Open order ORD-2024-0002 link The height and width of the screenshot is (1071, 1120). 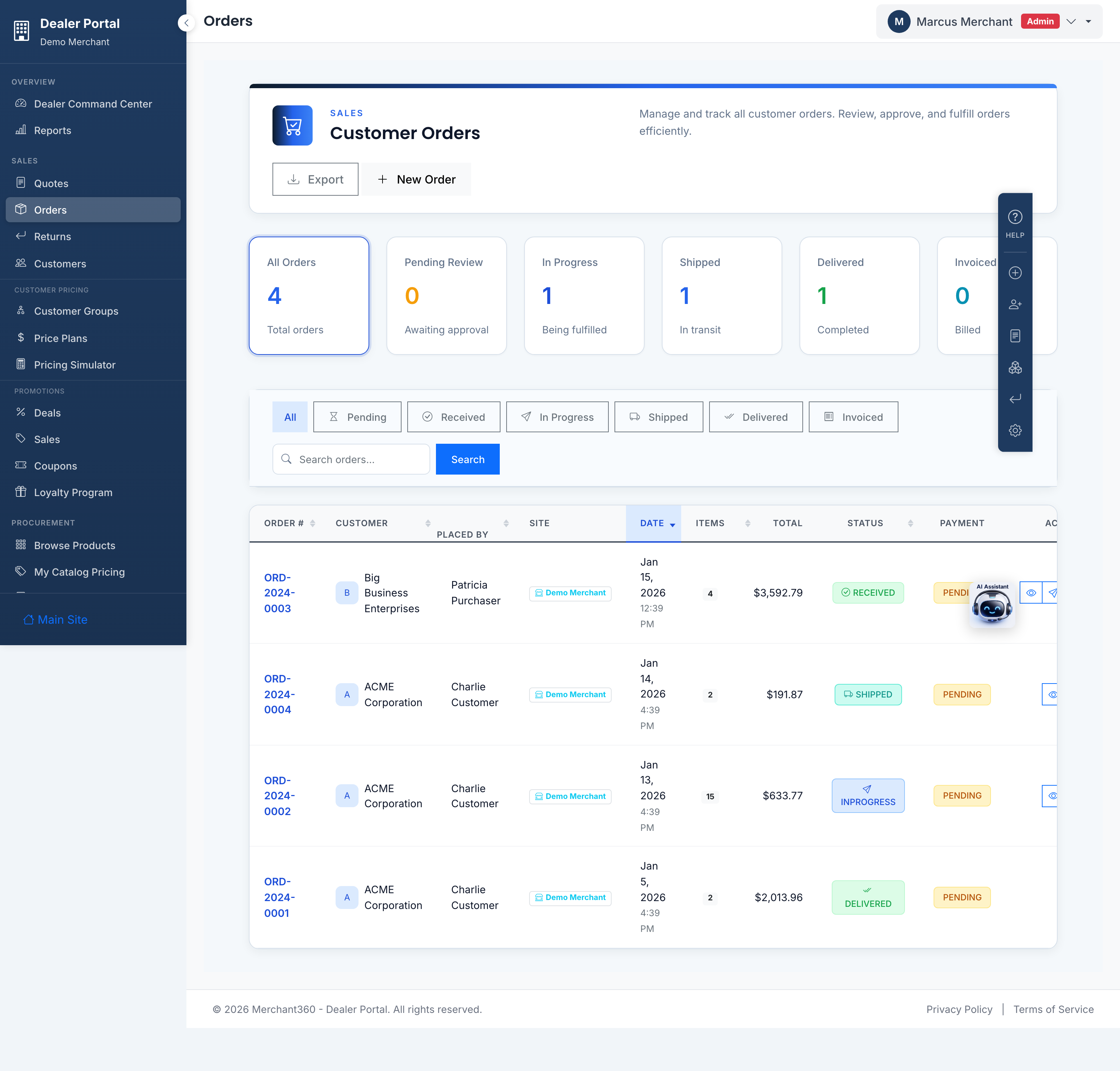279,795
